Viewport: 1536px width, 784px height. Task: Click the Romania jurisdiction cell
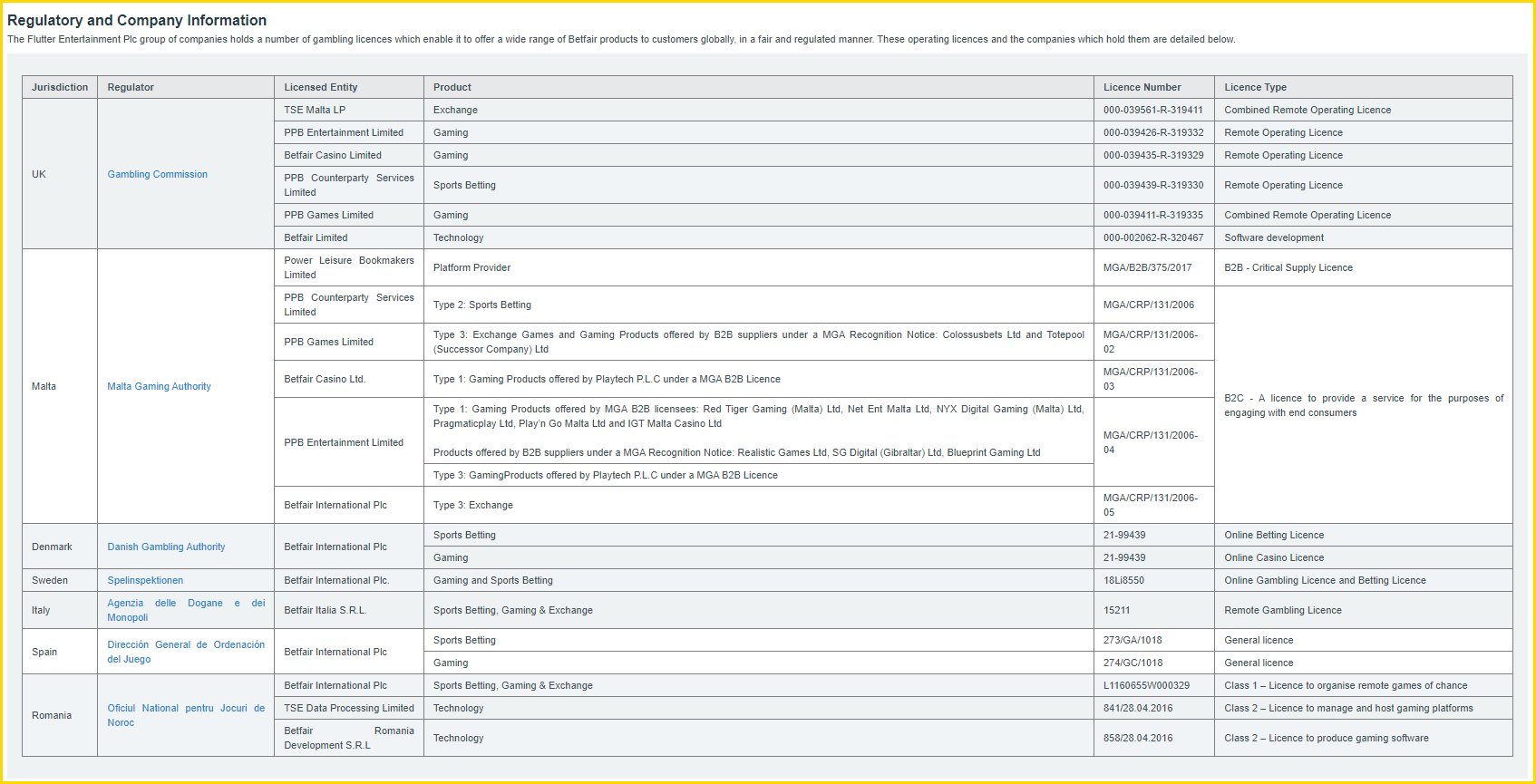coord(60,715)
